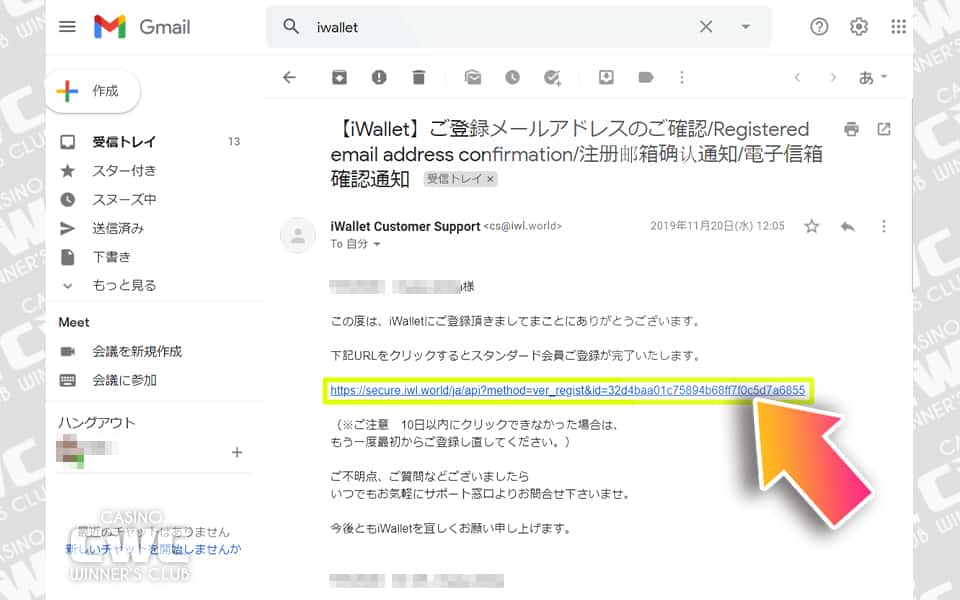Reply to the iWallet email

coord(847,226)
